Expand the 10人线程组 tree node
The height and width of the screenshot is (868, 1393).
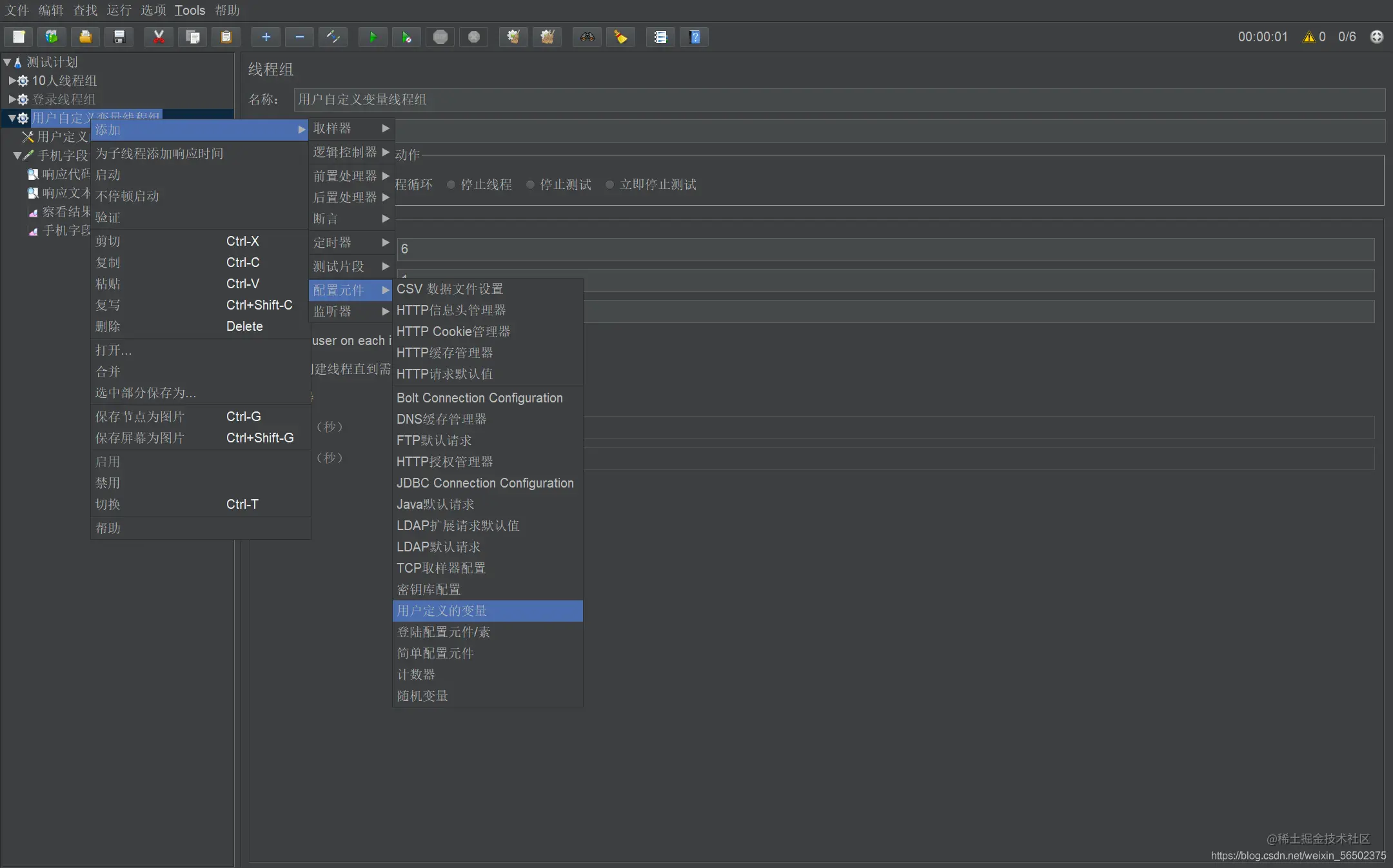pos(12,81)
